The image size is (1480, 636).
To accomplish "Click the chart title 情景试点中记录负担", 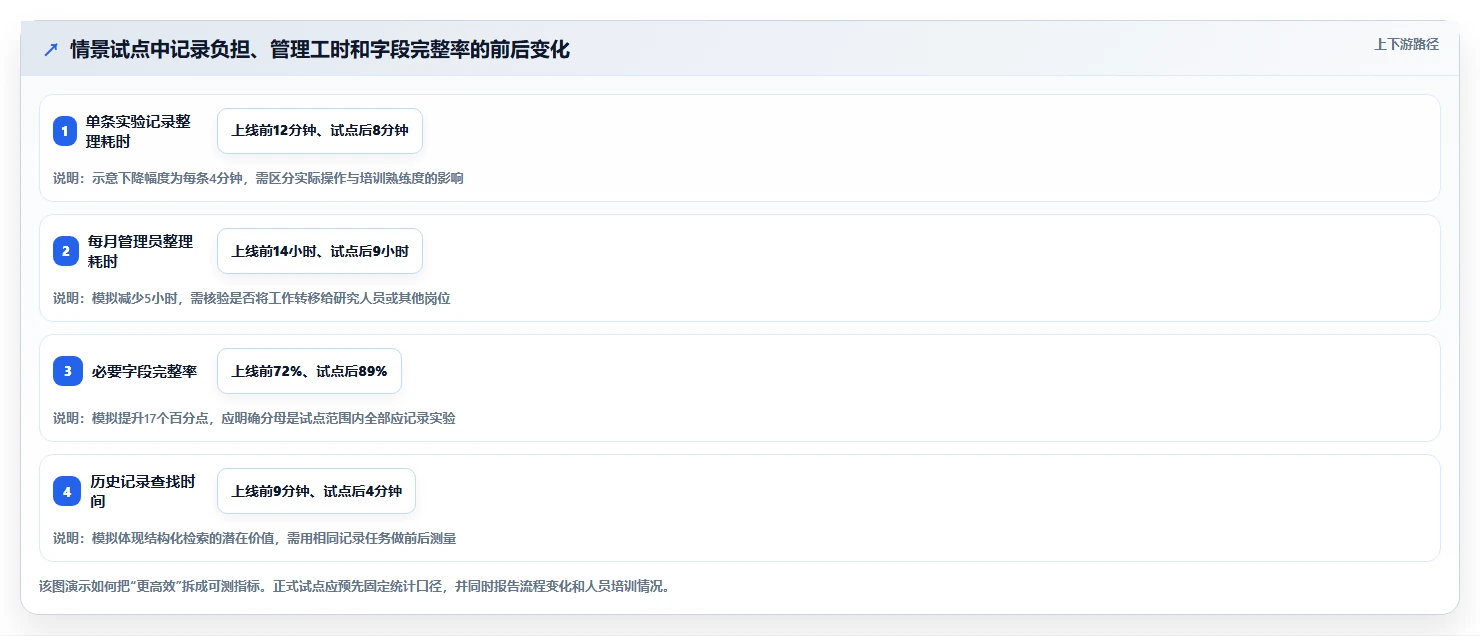I will (320, 49).
